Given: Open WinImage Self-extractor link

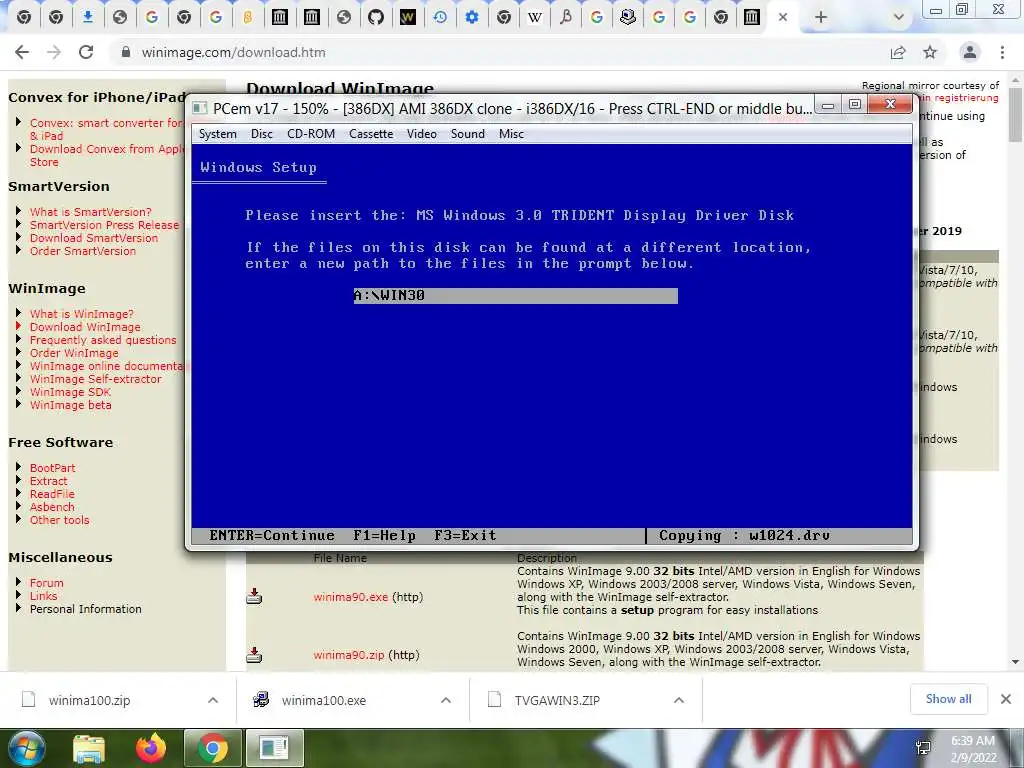Looking at the screenshot, I should click(95, 379).
